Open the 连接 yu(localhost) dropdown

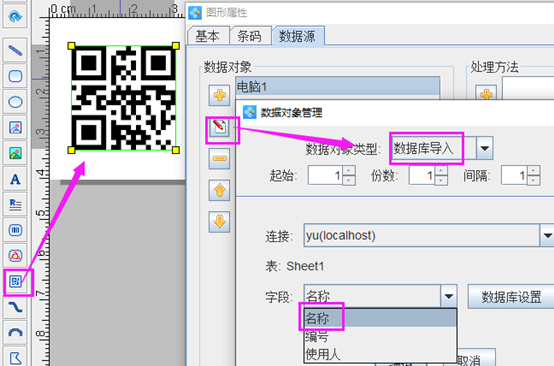(547, 235)
